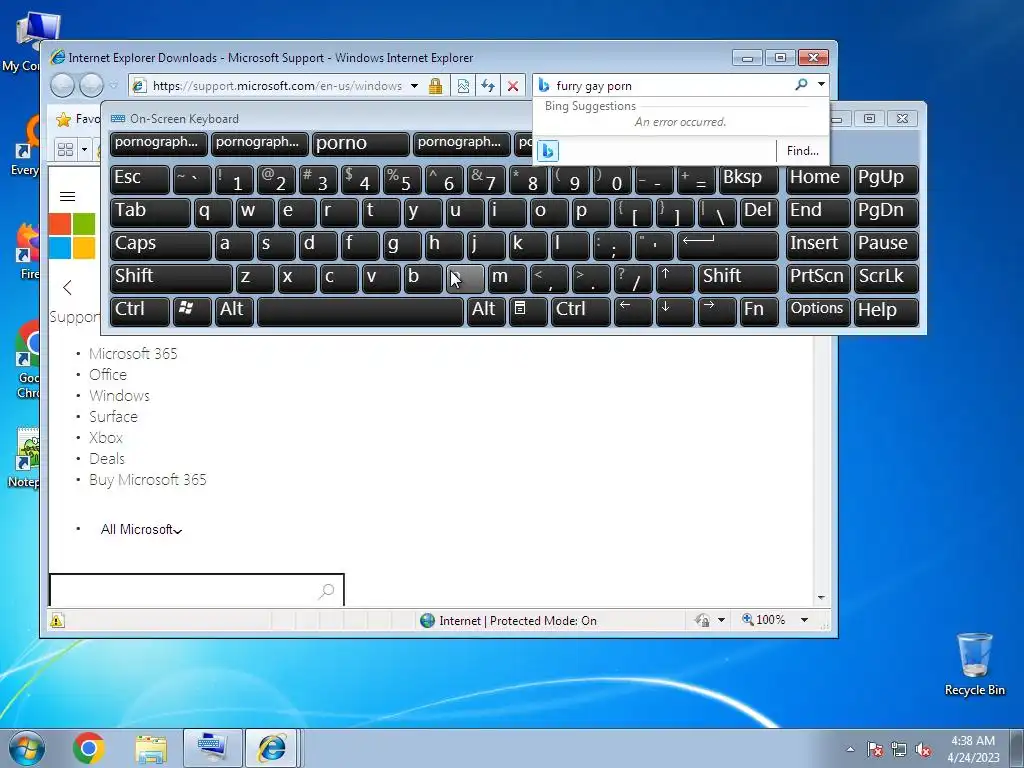1024x768 pixels.
Task: Click the context menu key on On-Screen Keyboard
Action: [528, 310]
